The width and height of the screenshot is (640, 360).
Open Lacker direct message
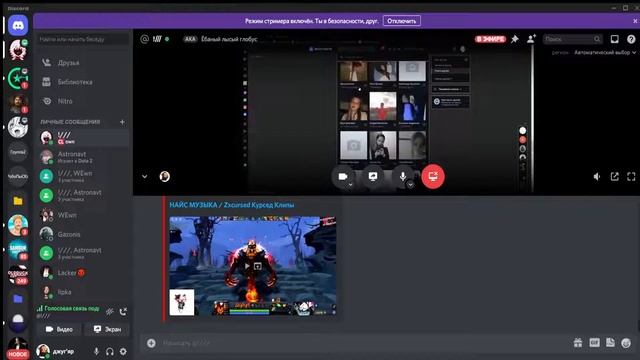[x=83, y=273]
